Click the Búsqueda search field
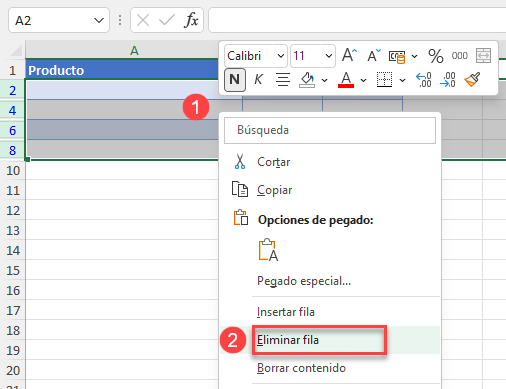 330,130
